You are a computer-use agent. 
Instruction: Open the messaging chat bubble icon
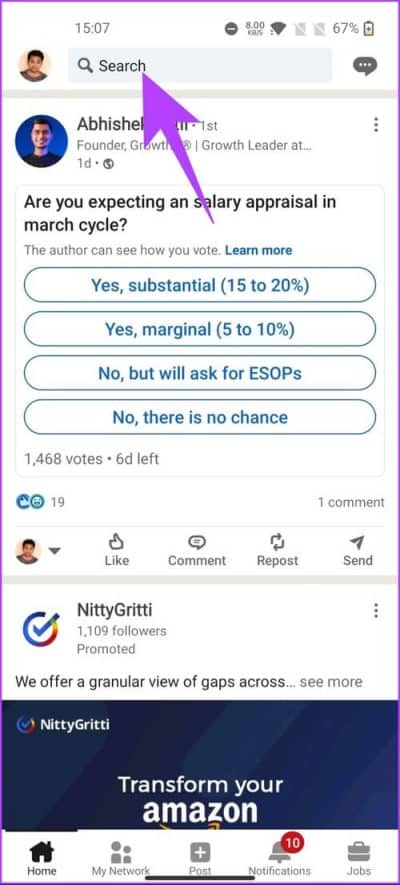click(364, 66)
